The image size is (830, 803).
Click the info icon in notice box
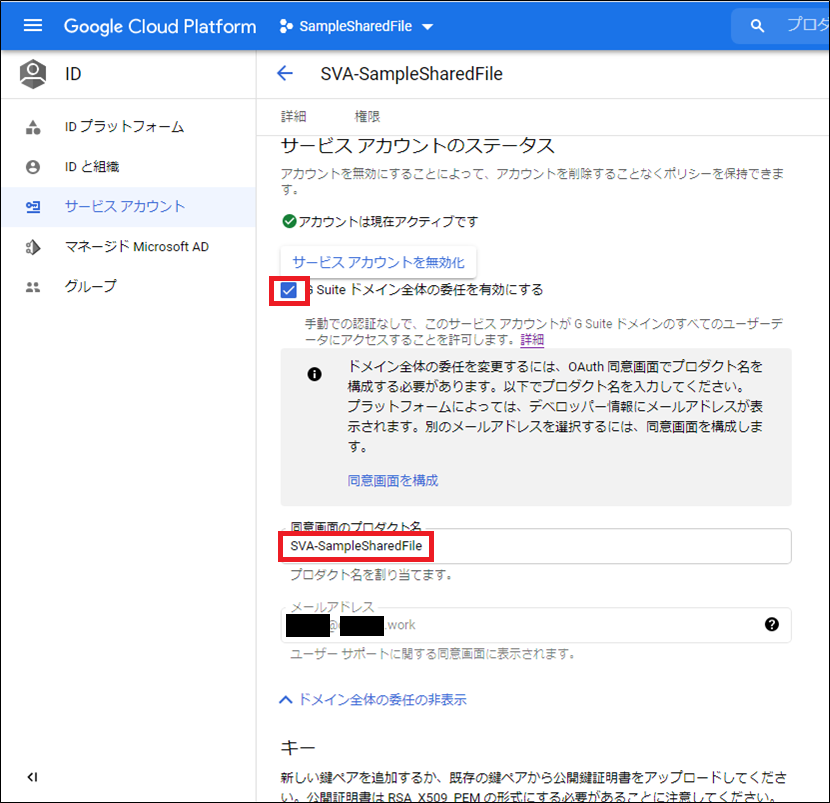click(x=314, y=374)
